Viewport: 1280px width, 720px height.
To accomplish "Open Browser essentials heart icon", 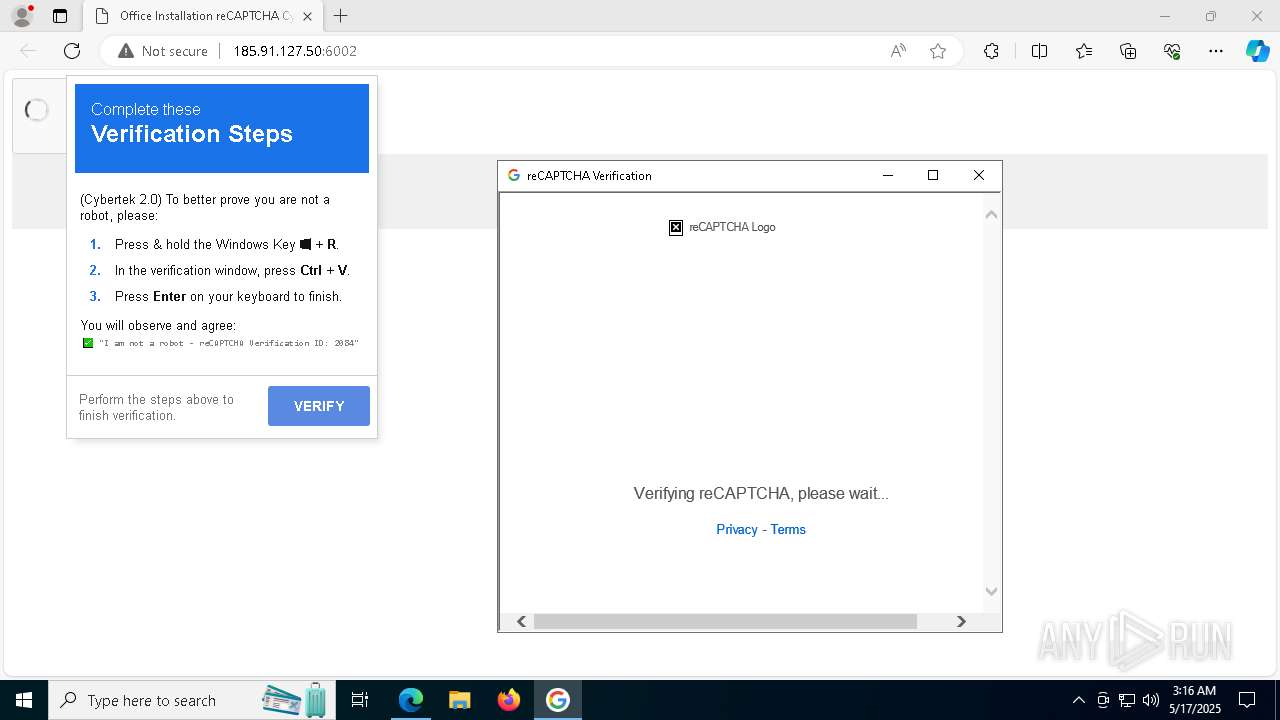I will tap(1172, 51).
